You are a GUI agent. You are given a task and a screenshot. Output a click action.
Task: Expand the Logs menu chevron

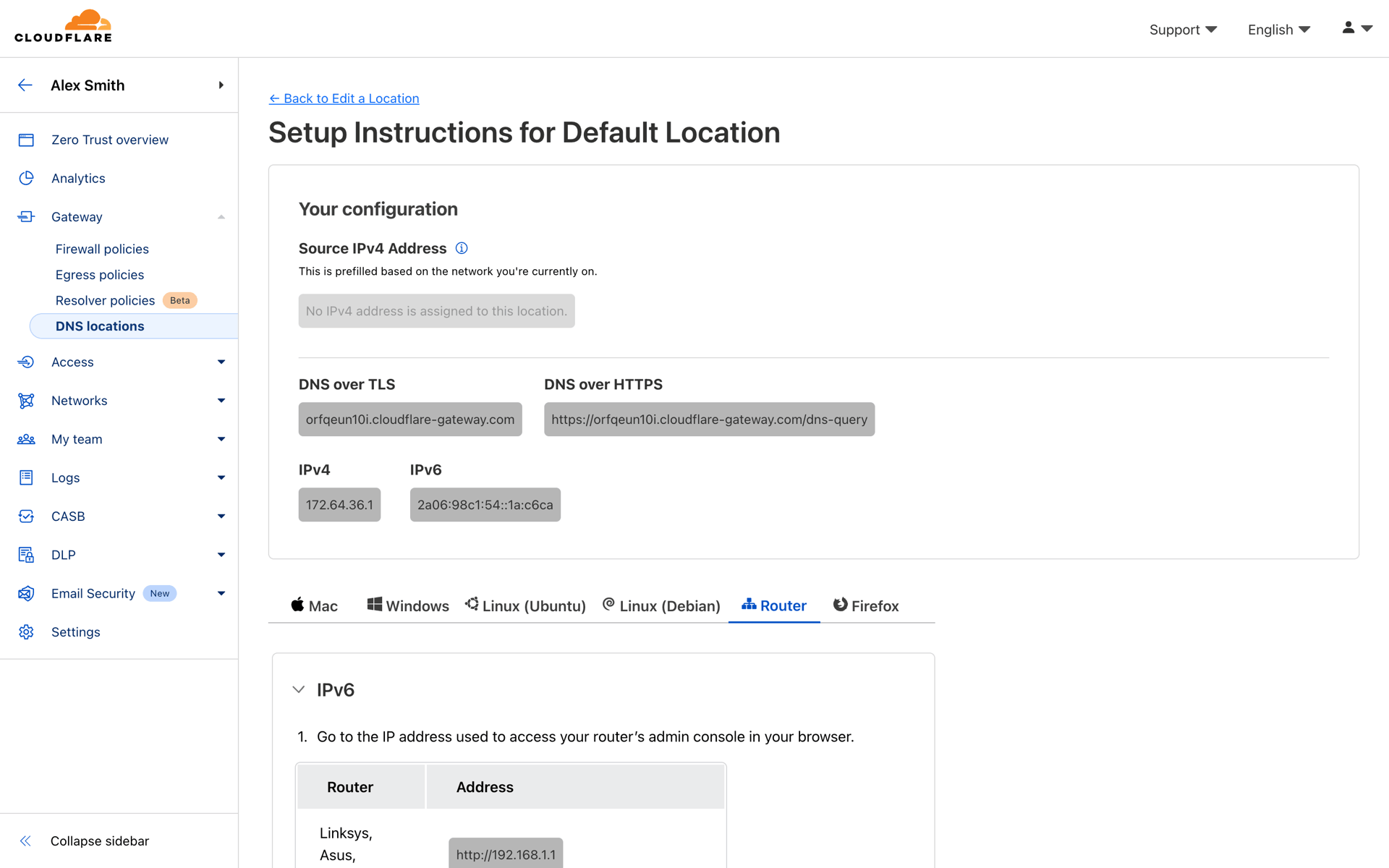tap(221, 477)
